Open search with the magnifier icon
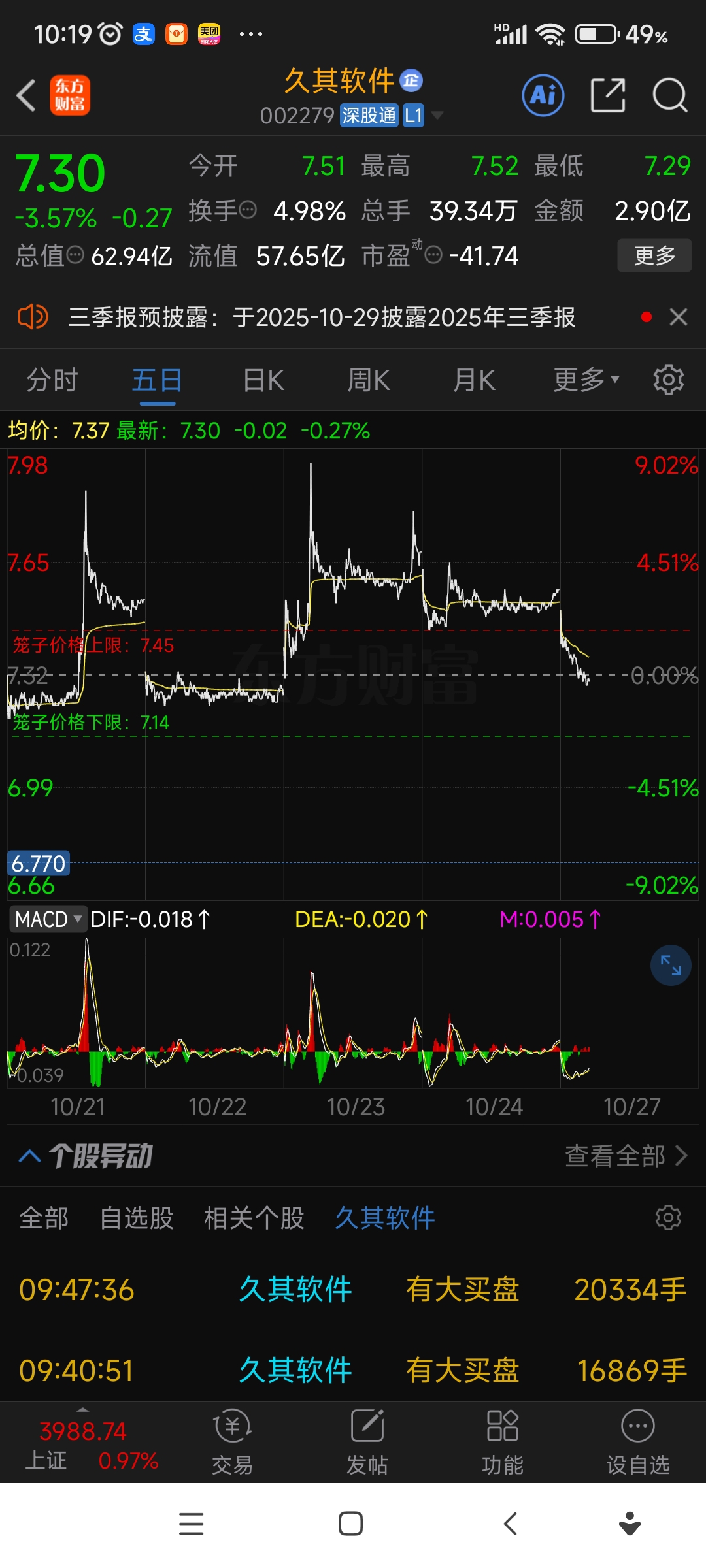This screenshot has height=1568, width=706. pyautogui.click(x=670, y=95)
